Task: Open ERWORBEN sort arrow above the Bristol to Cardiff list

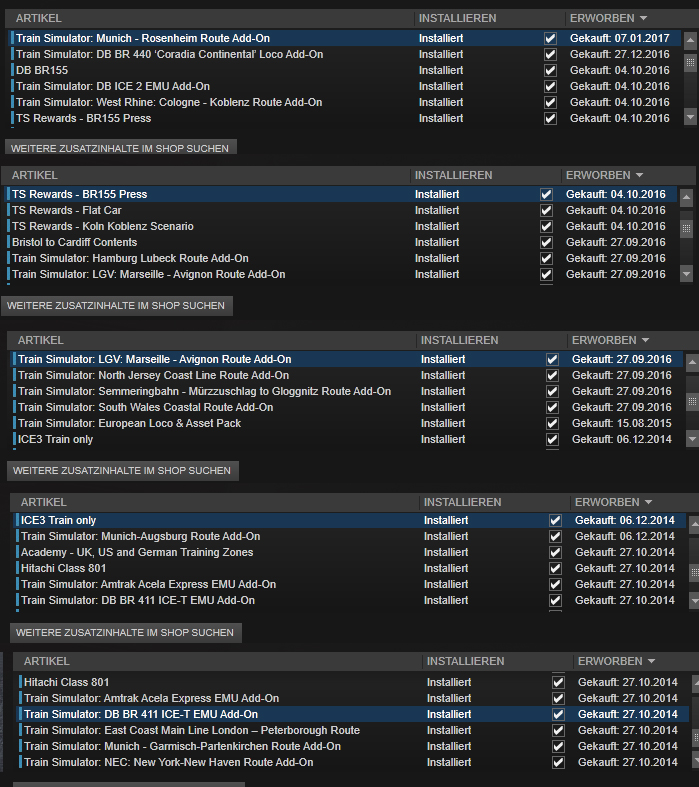Action: click(x=639, y=175)
